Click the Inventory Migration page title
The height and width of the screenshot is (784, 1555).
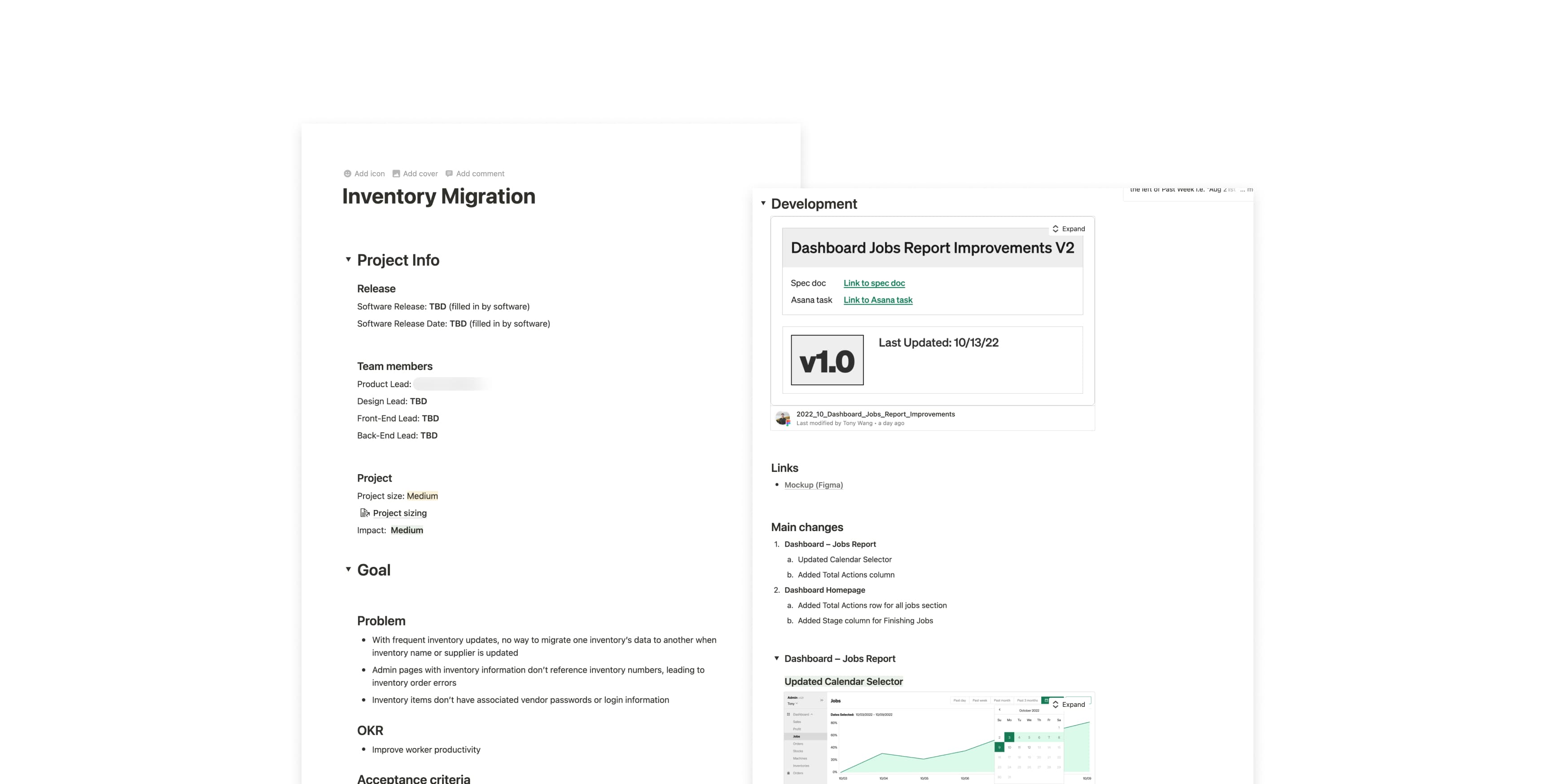click(439, 196)
